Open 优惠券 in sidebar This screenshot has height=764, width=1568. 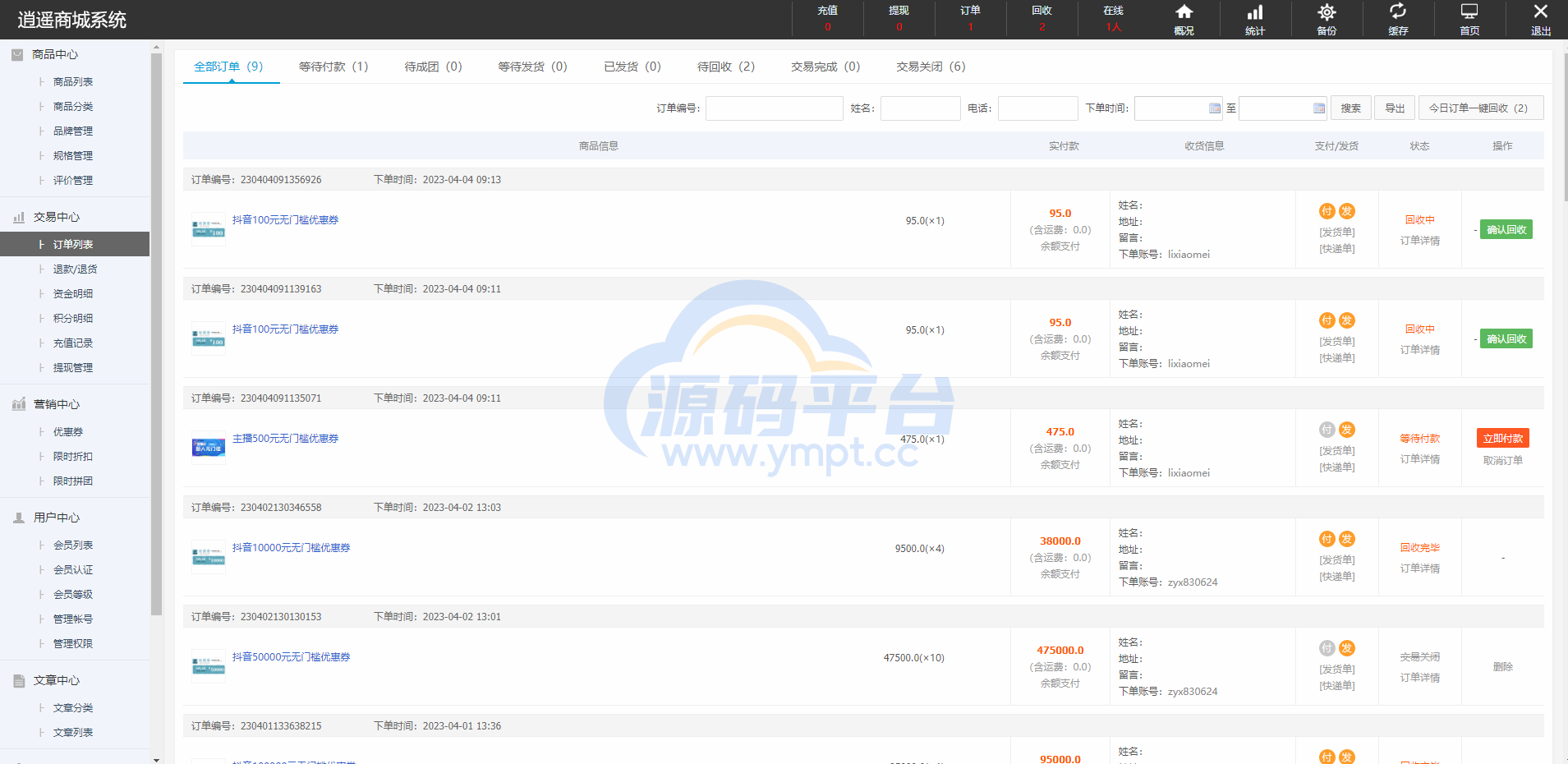[68, 432]
